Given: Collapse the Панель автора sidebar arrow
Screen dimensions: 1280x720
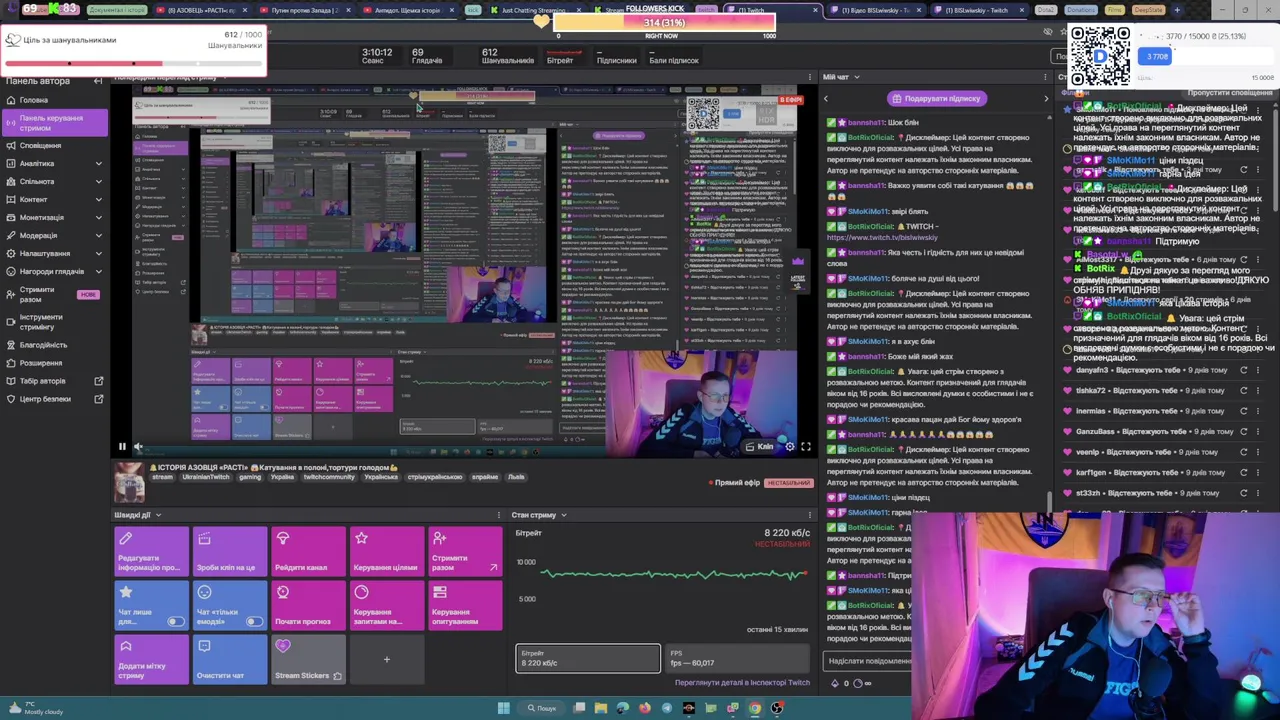Looking at the screenshot, I should (98, 81).
